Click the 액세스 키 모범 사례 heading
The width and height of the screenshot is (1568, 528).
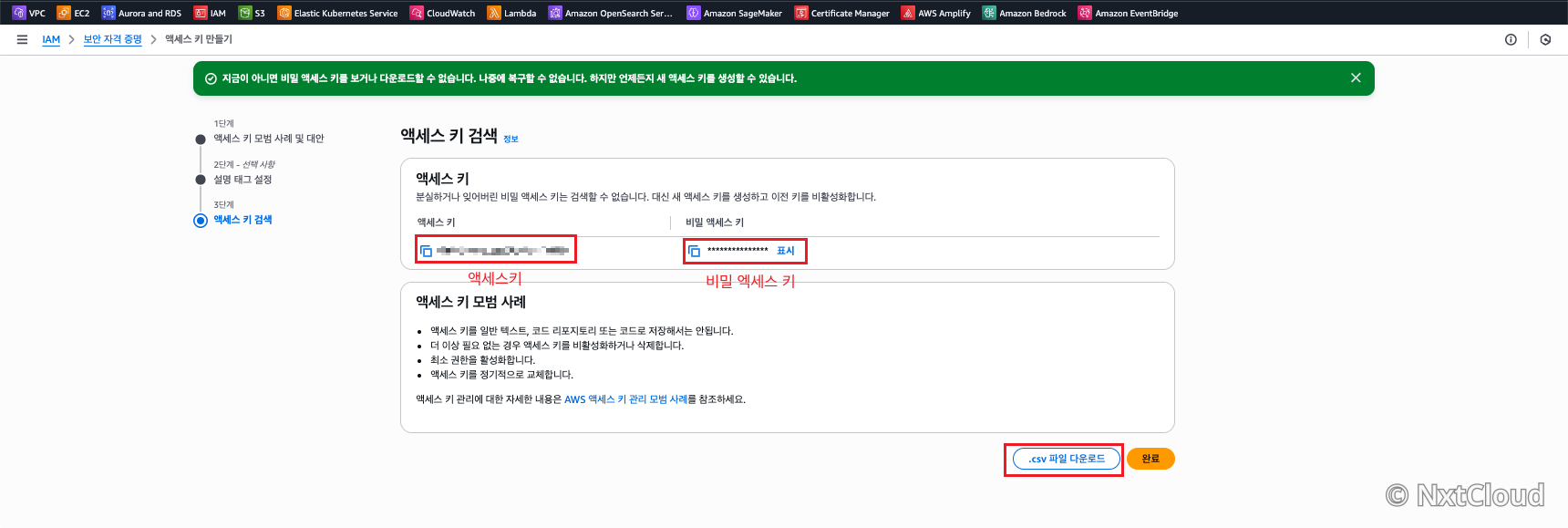point(471,302)
